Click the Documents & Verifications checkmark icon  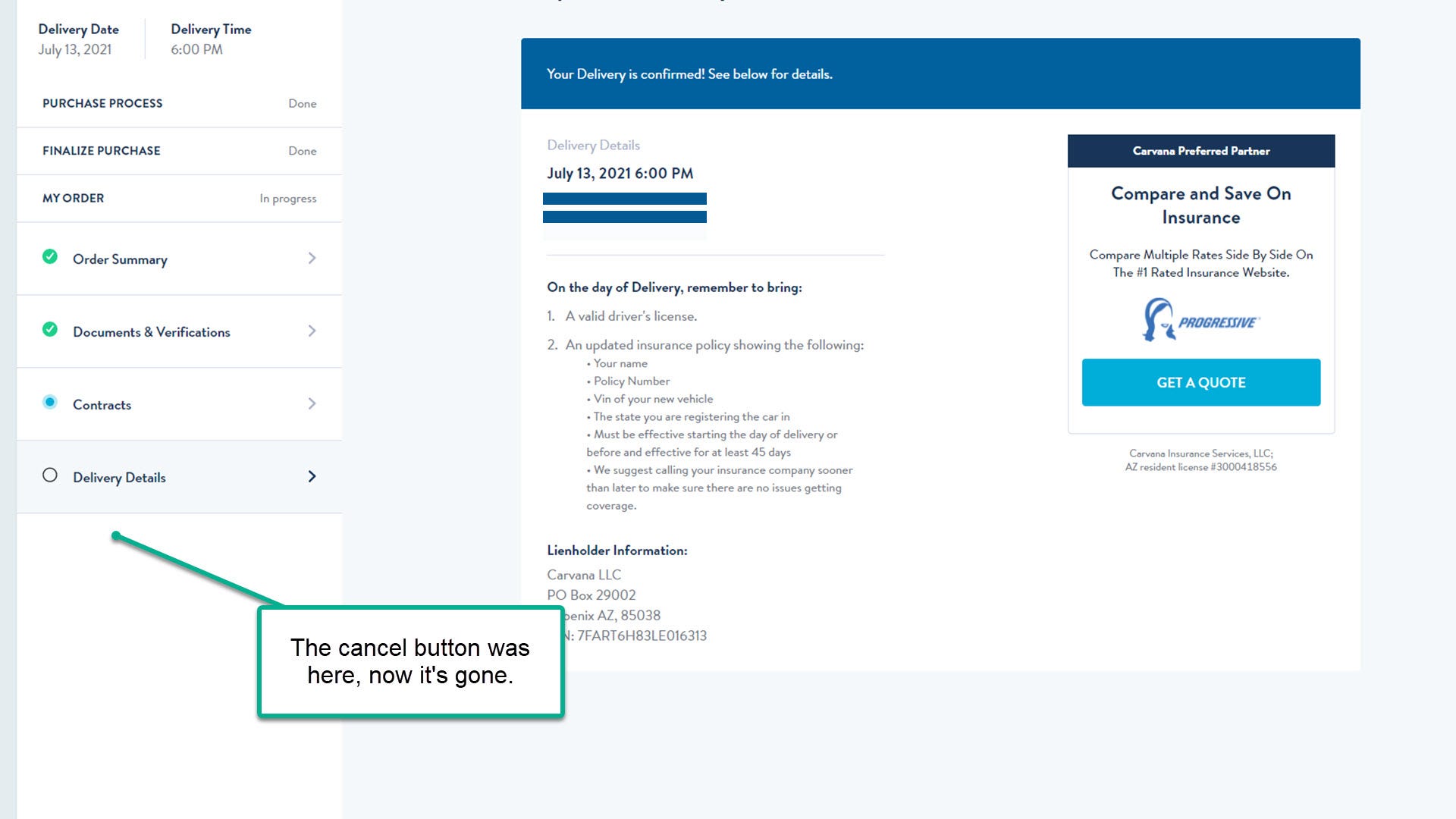click(x=49, y=329)
